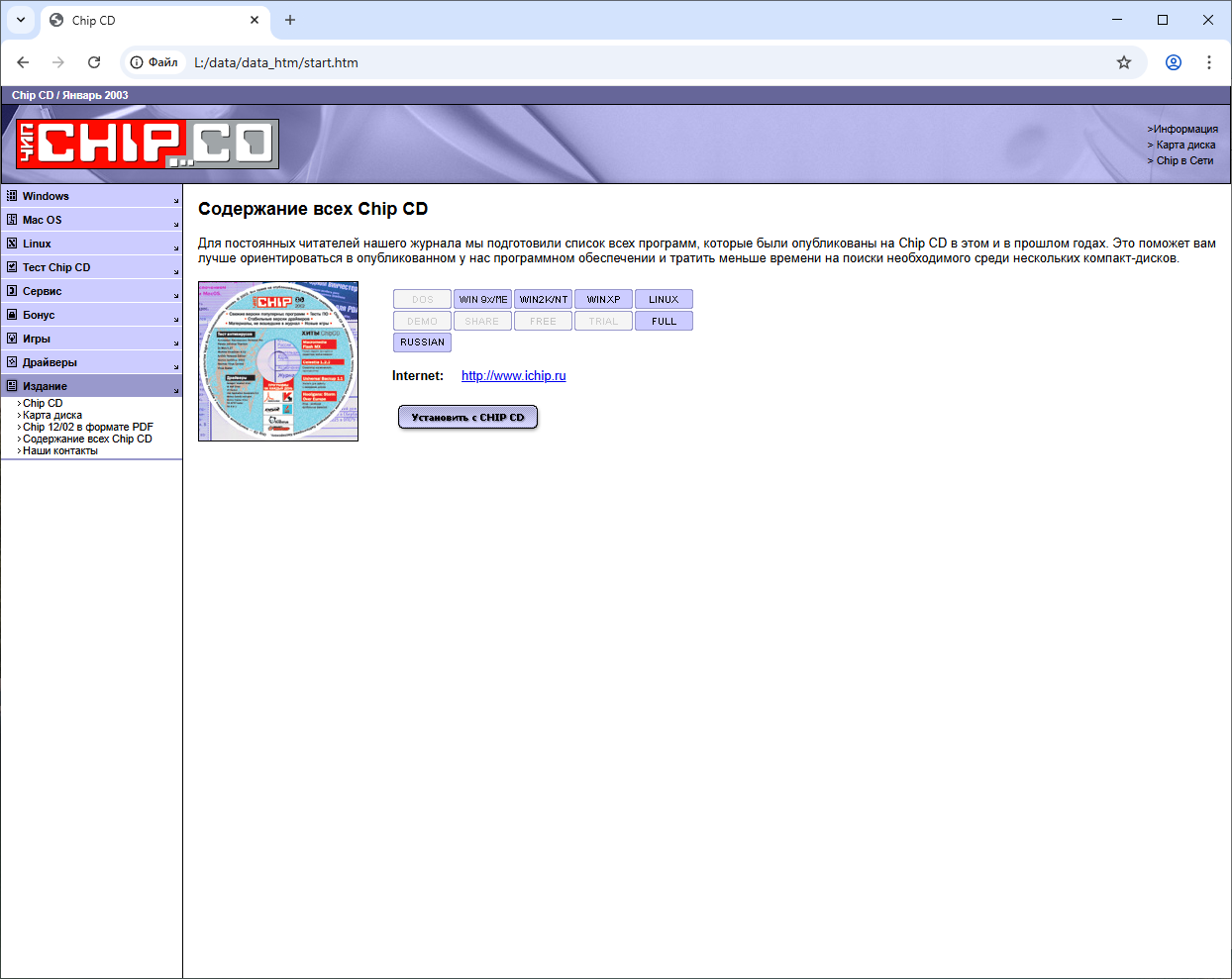Open Наши контакты submenu item
This screenshot has width=1232, height=979.
tap(60, 450)
